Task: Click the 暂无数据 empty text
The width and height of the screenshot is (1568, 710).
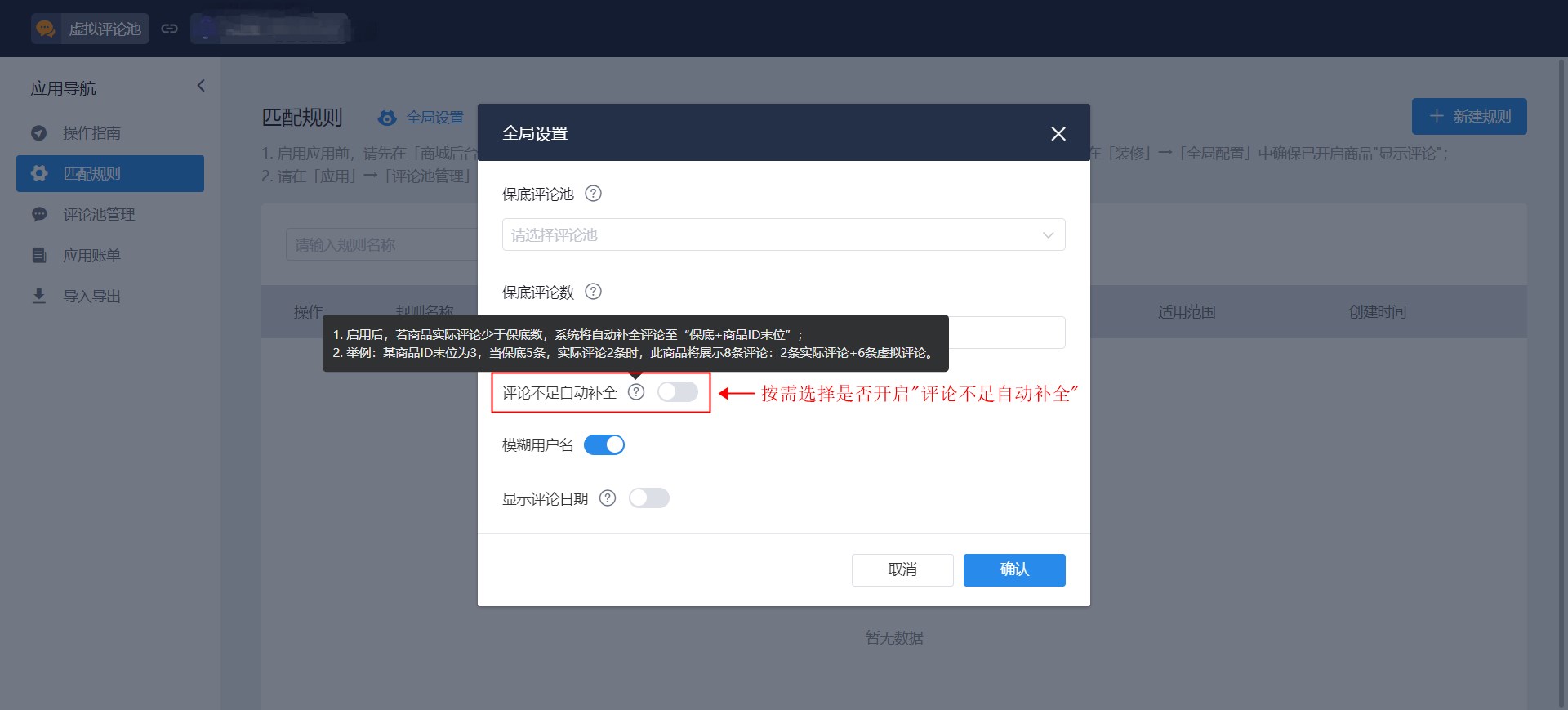Action: 894,638
